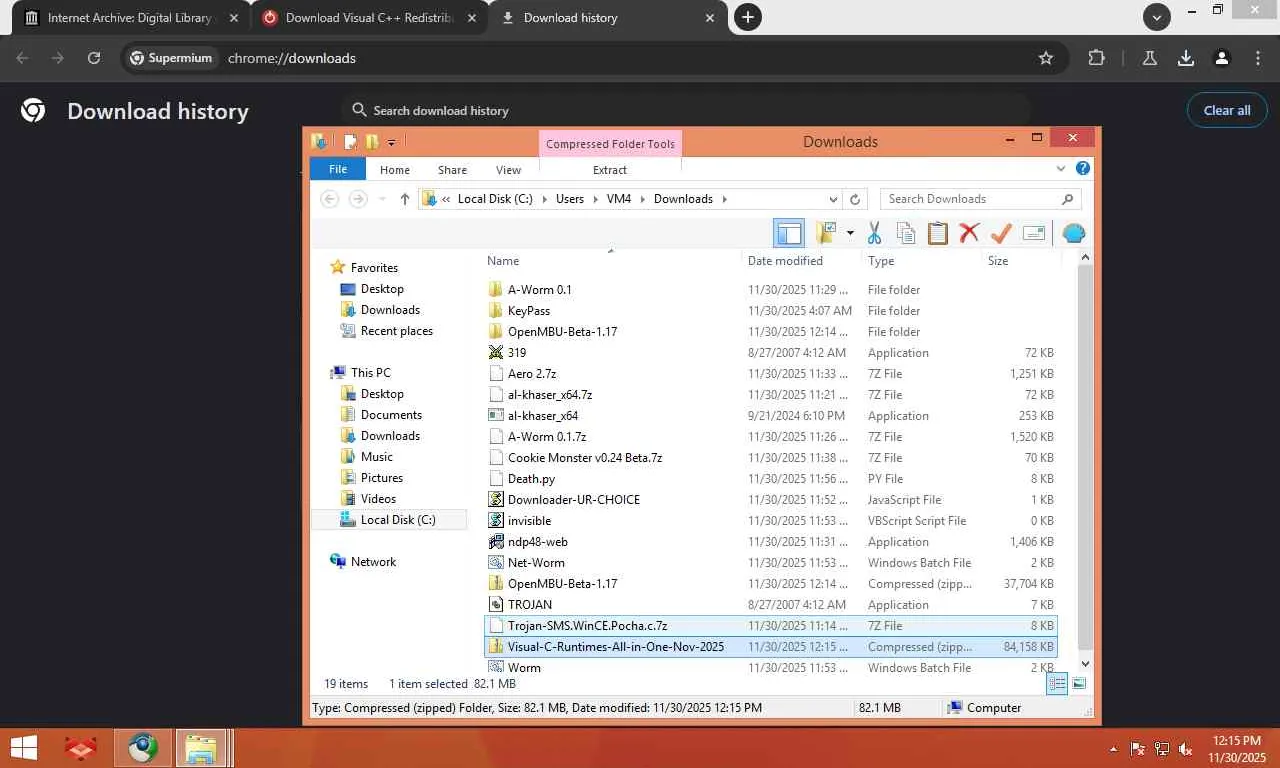The width and height of the screenshot is (1280, 768).
Task: Select the KeyPass folder
Action: (529, 311)
